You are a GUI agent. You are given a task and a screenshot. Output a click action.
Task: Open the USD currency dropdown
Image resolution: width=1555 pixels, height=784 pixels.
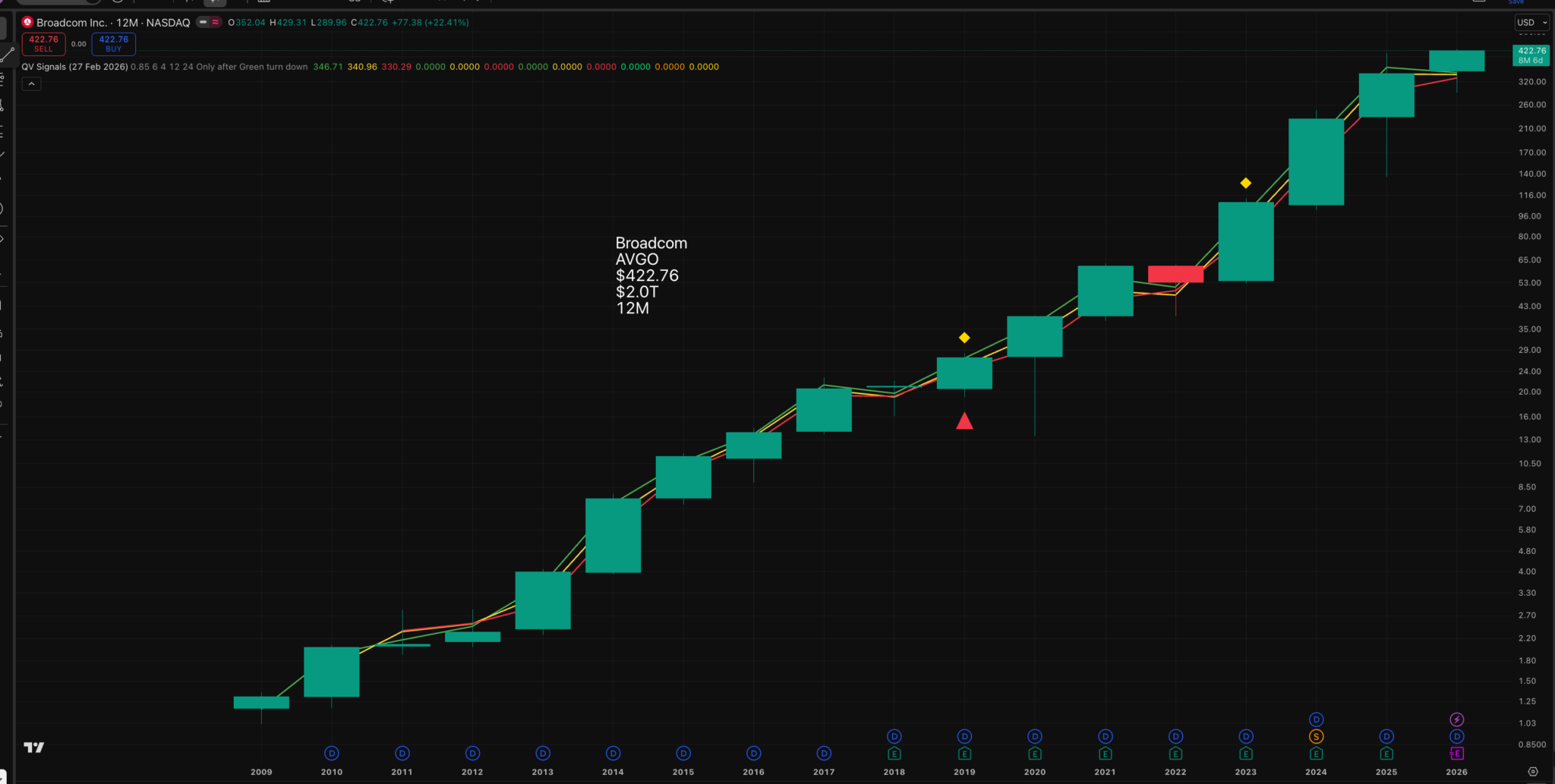1531,23
